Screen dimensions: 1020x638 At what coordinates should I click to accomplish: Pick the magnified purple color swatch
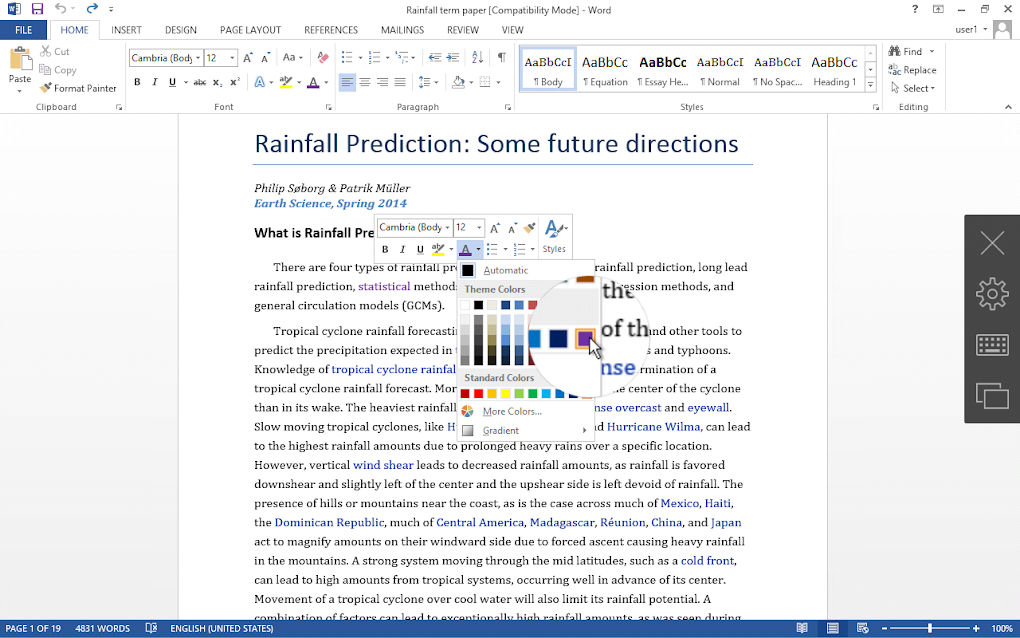[585, 339]
